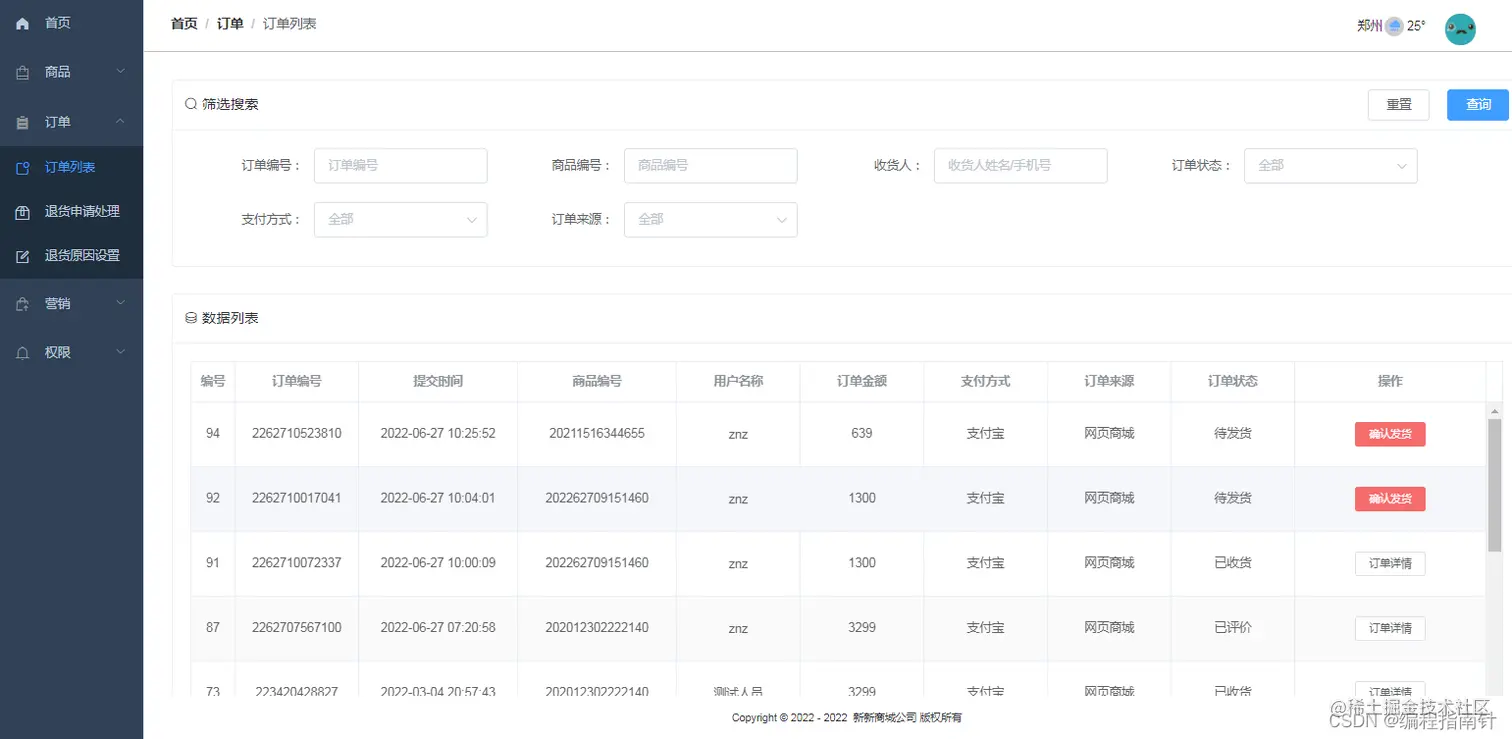Click row ID 87 cell

[213, 628]
